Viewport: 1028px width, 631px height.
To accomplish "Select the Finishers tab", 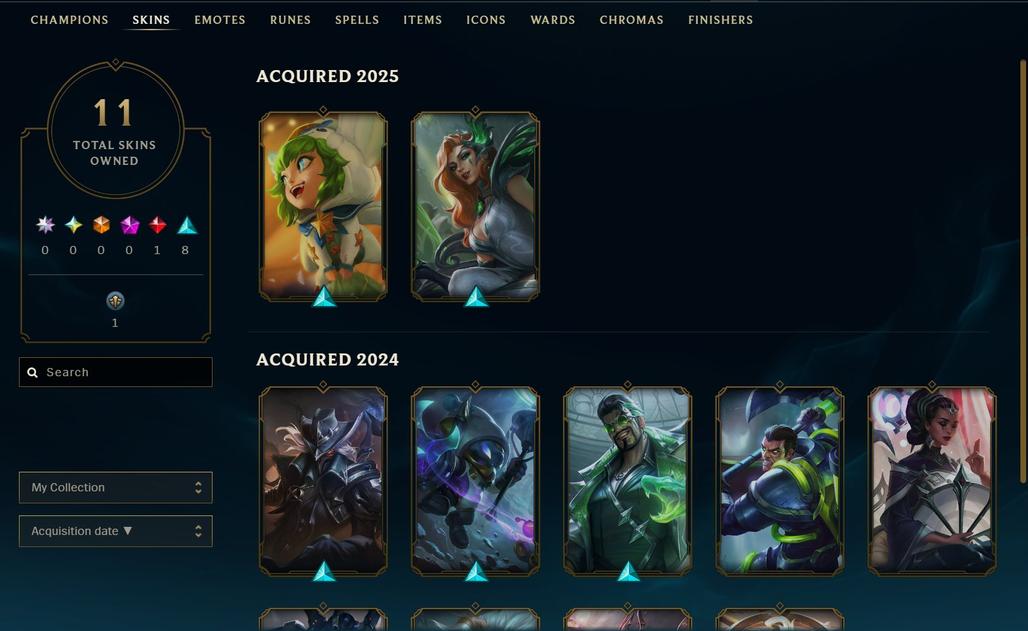I will click(x=721, y=20).
